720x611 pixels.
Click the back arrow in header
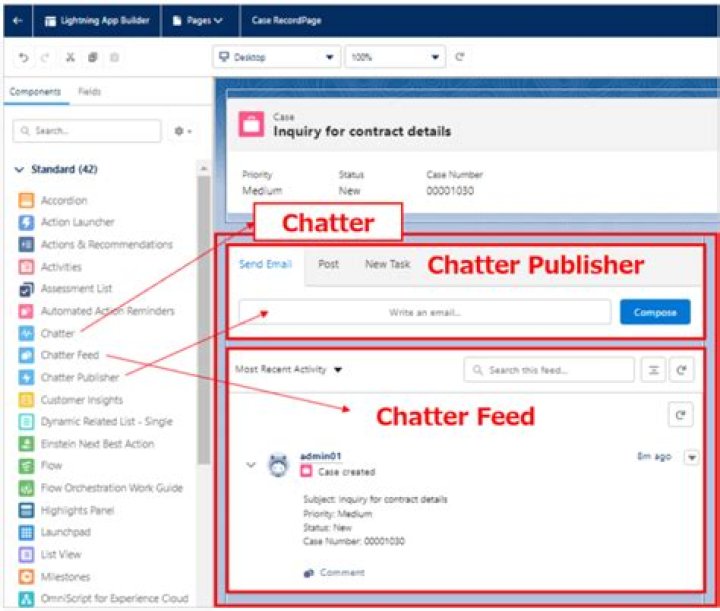point(18,20)
